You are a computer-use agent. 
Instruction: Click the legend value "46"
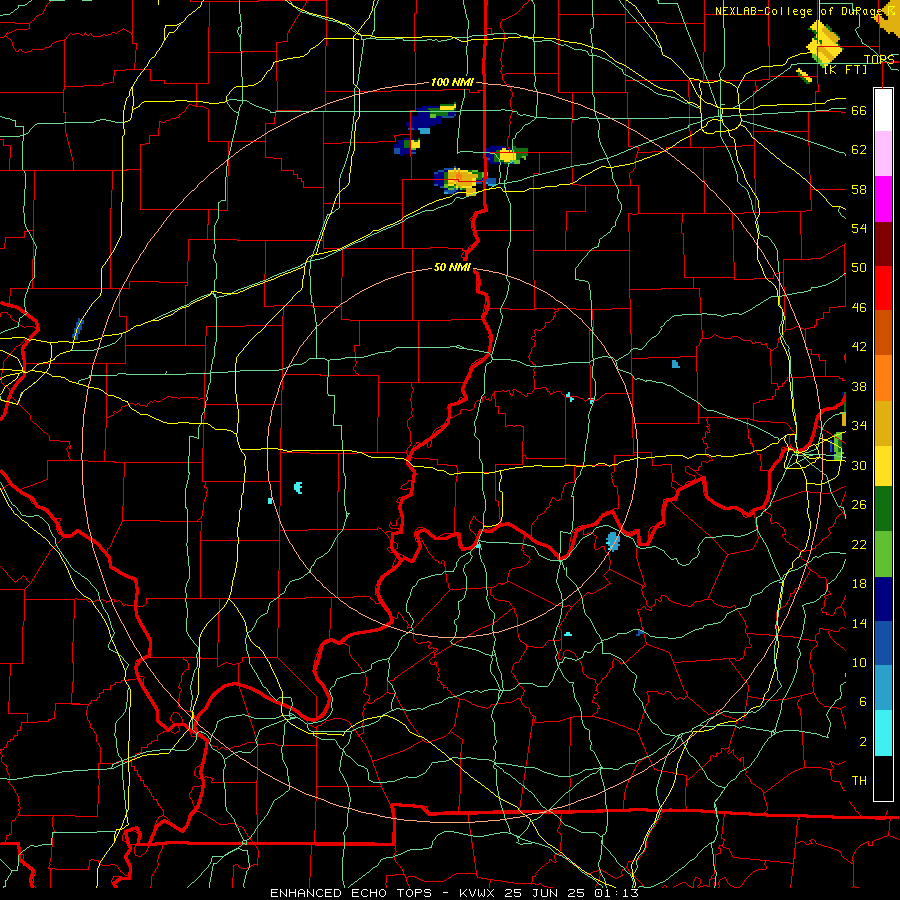tap(859, 308)
